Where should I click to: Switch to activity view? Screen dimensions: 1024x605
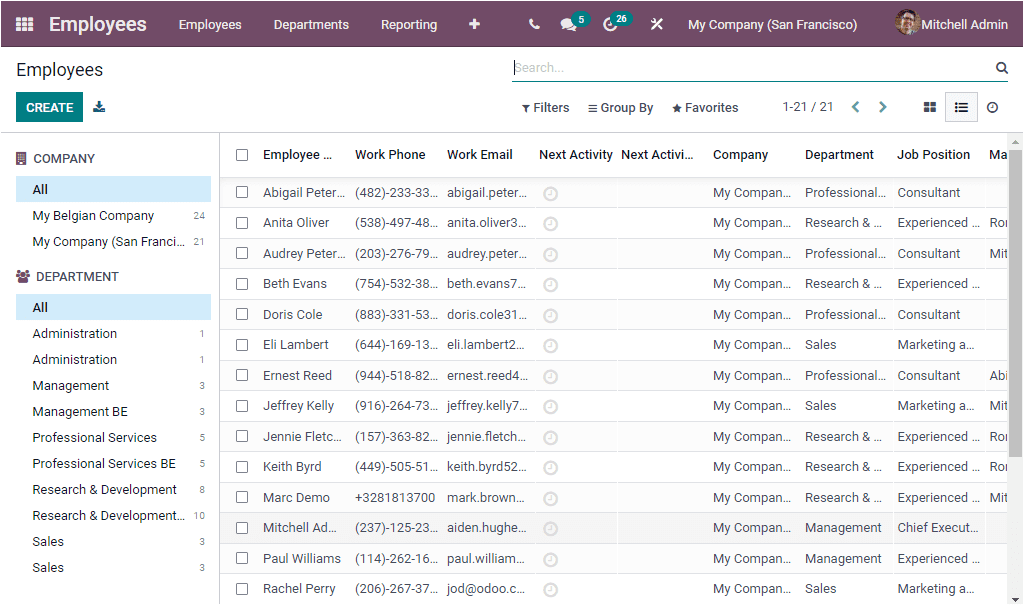tap(992, 106)
